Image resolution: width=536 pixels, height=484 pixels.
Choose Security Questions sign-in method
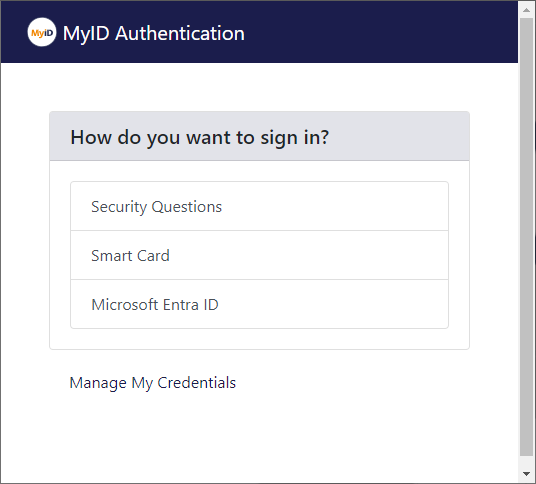click(x=259, y=206)
